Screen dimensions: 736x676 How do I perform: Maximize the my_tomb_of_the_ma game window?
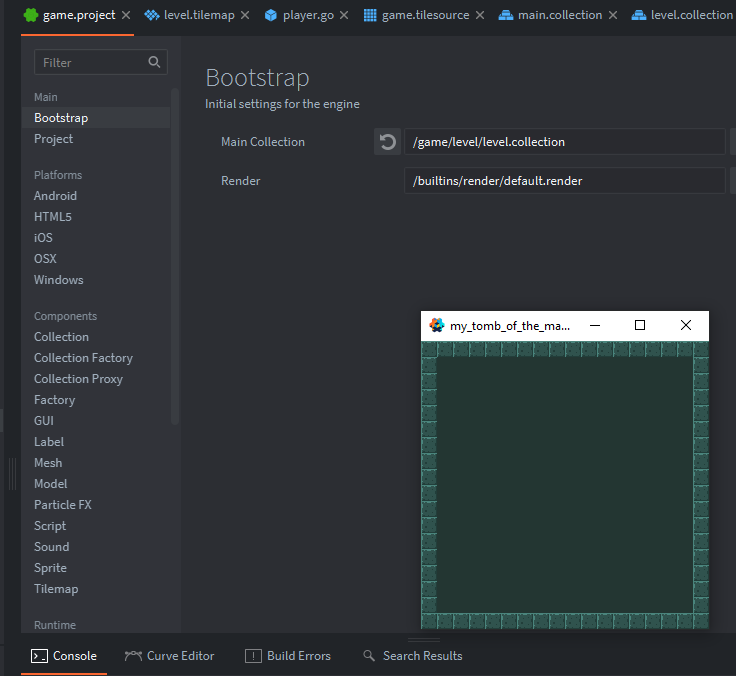click(640, 325)
